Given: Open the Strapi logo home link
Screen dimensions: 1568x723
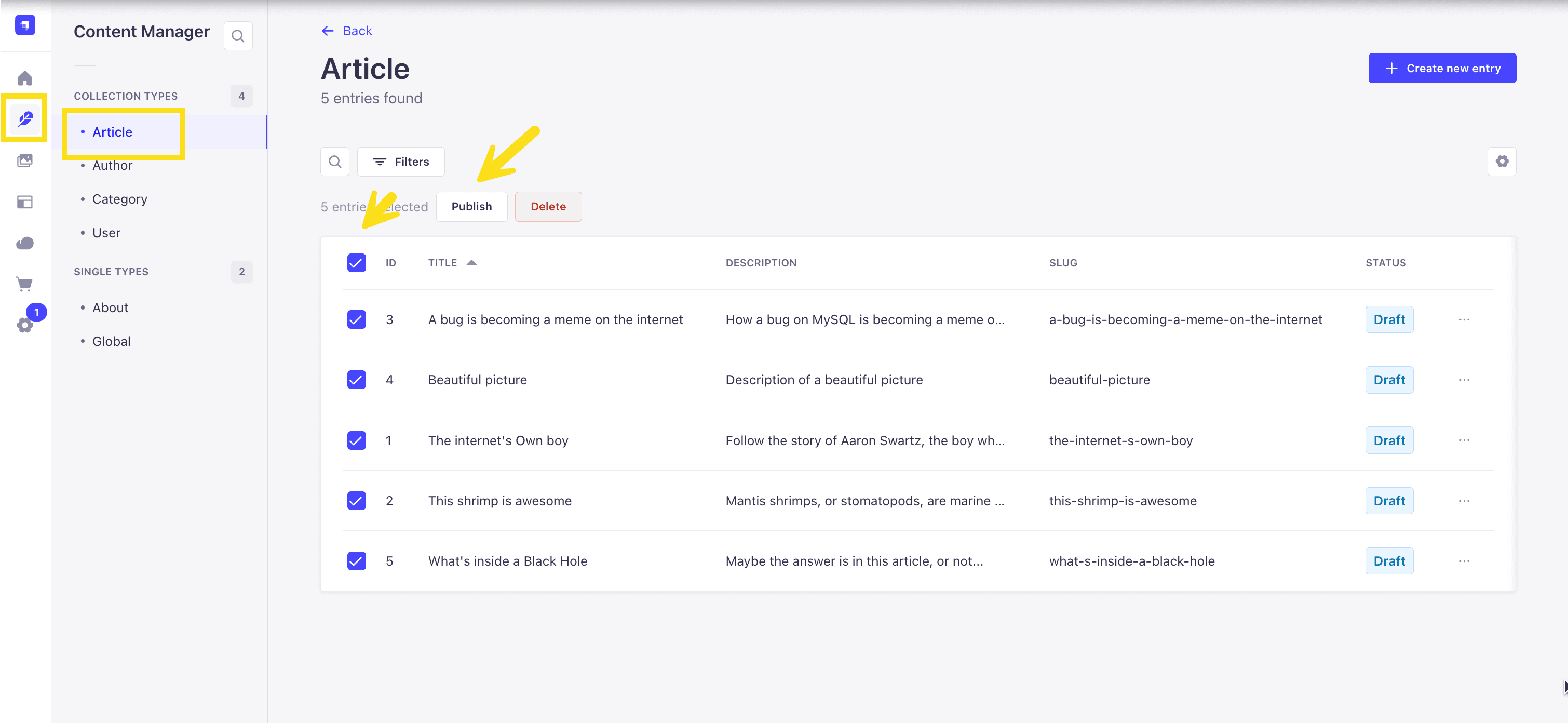Looking at the screenshot, I should click(25, 25).
